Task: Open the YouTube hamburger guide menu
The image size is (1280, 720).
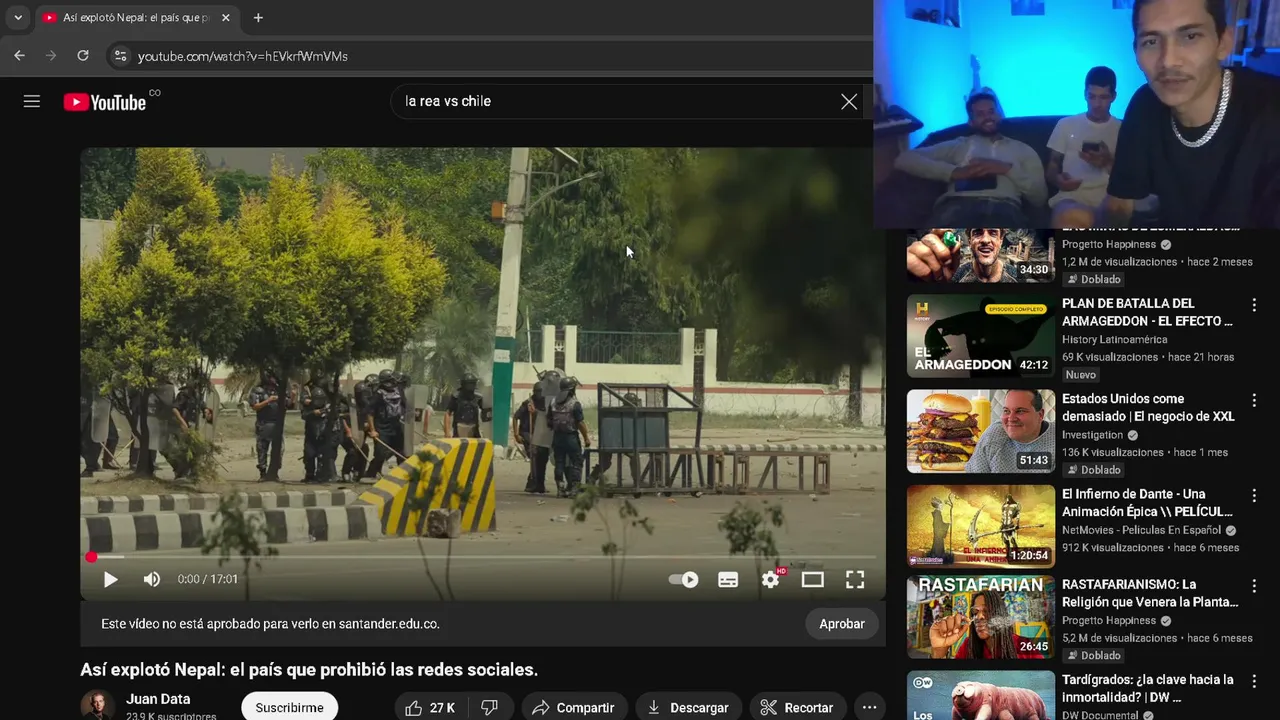Action: pos(32,101)
